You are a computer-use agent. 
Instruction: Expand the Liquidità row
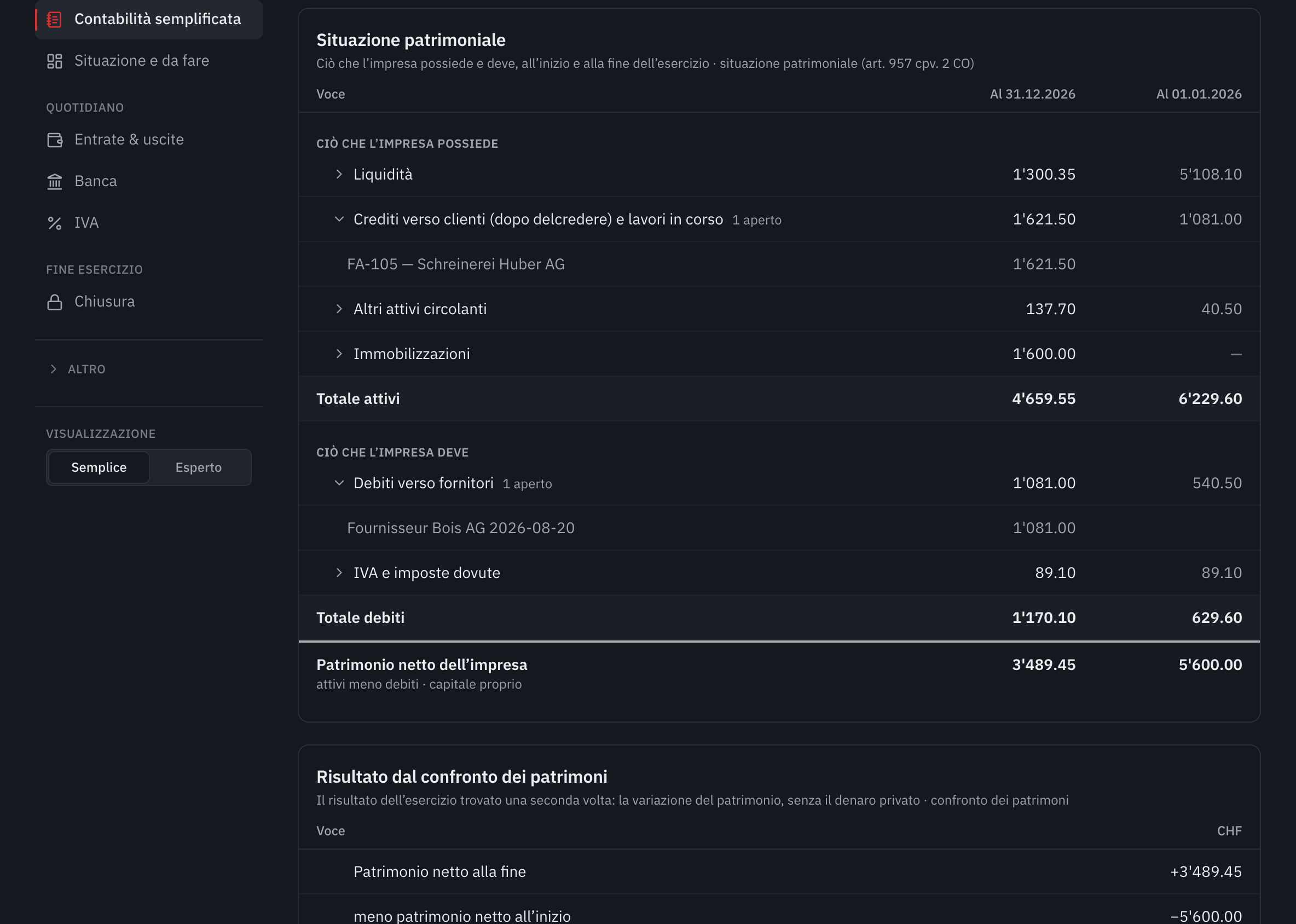(x=339, y=174)
